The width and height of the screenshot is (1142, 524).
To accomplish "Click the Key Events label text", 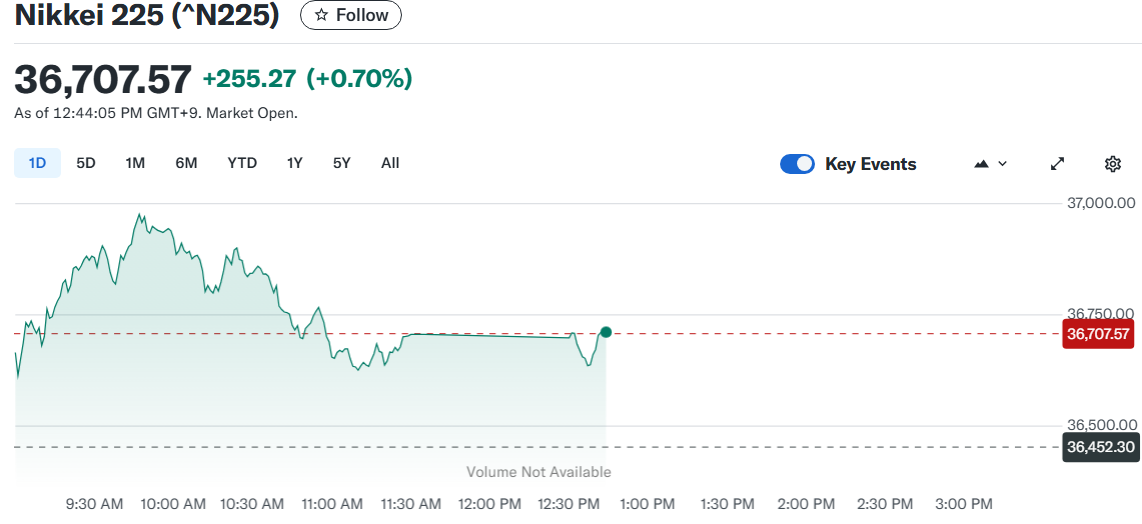I will coord(870,164).
